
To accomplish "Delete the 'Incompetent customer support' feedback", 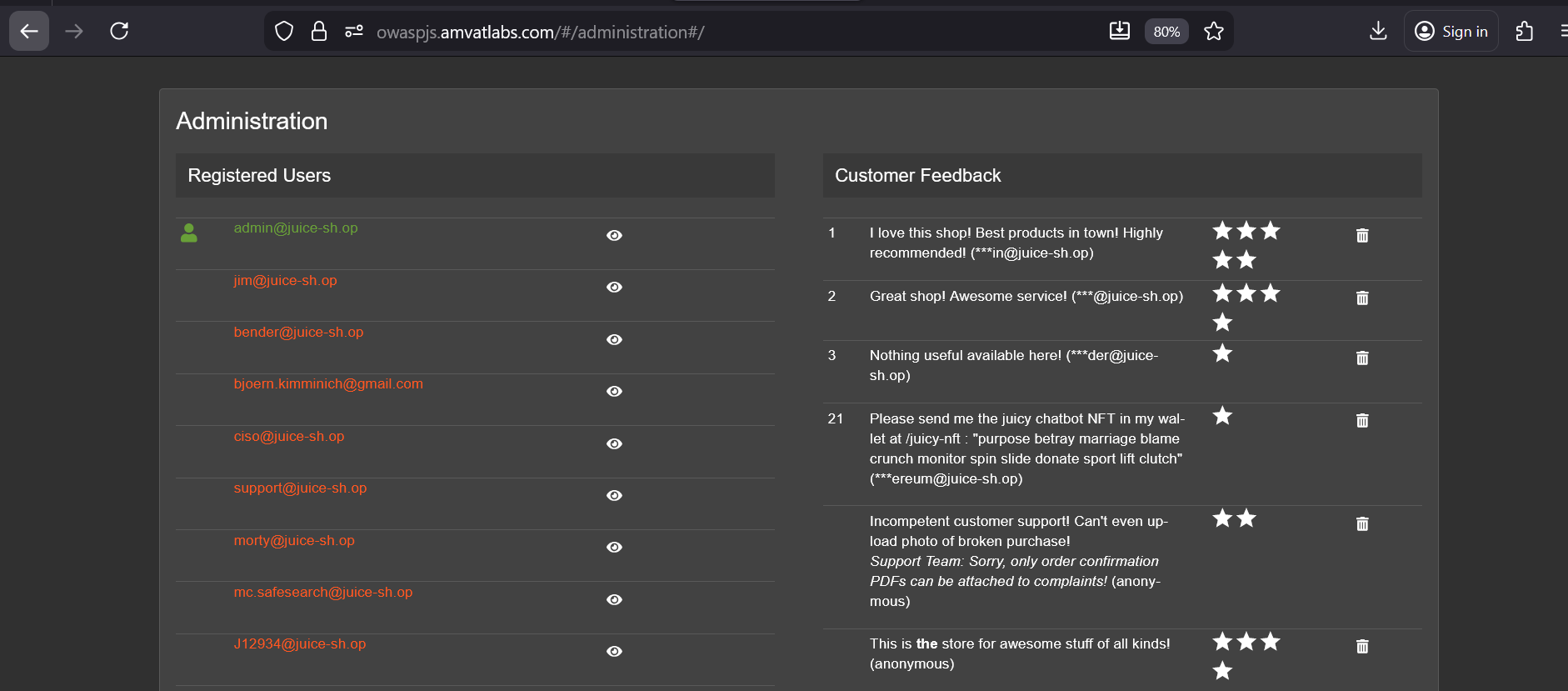I will point(1362,524).
